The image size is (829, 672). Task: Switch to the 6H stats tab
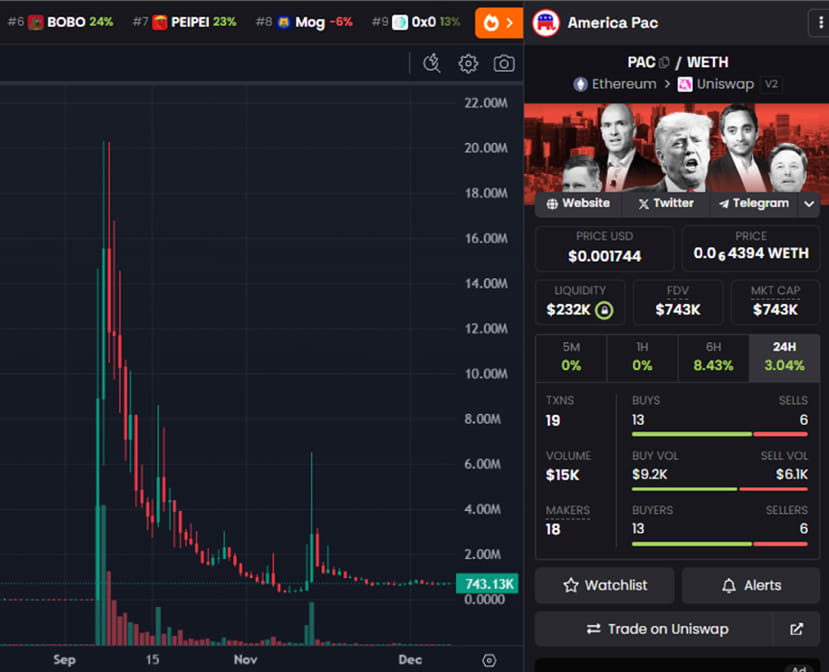[x=713, y=357]
